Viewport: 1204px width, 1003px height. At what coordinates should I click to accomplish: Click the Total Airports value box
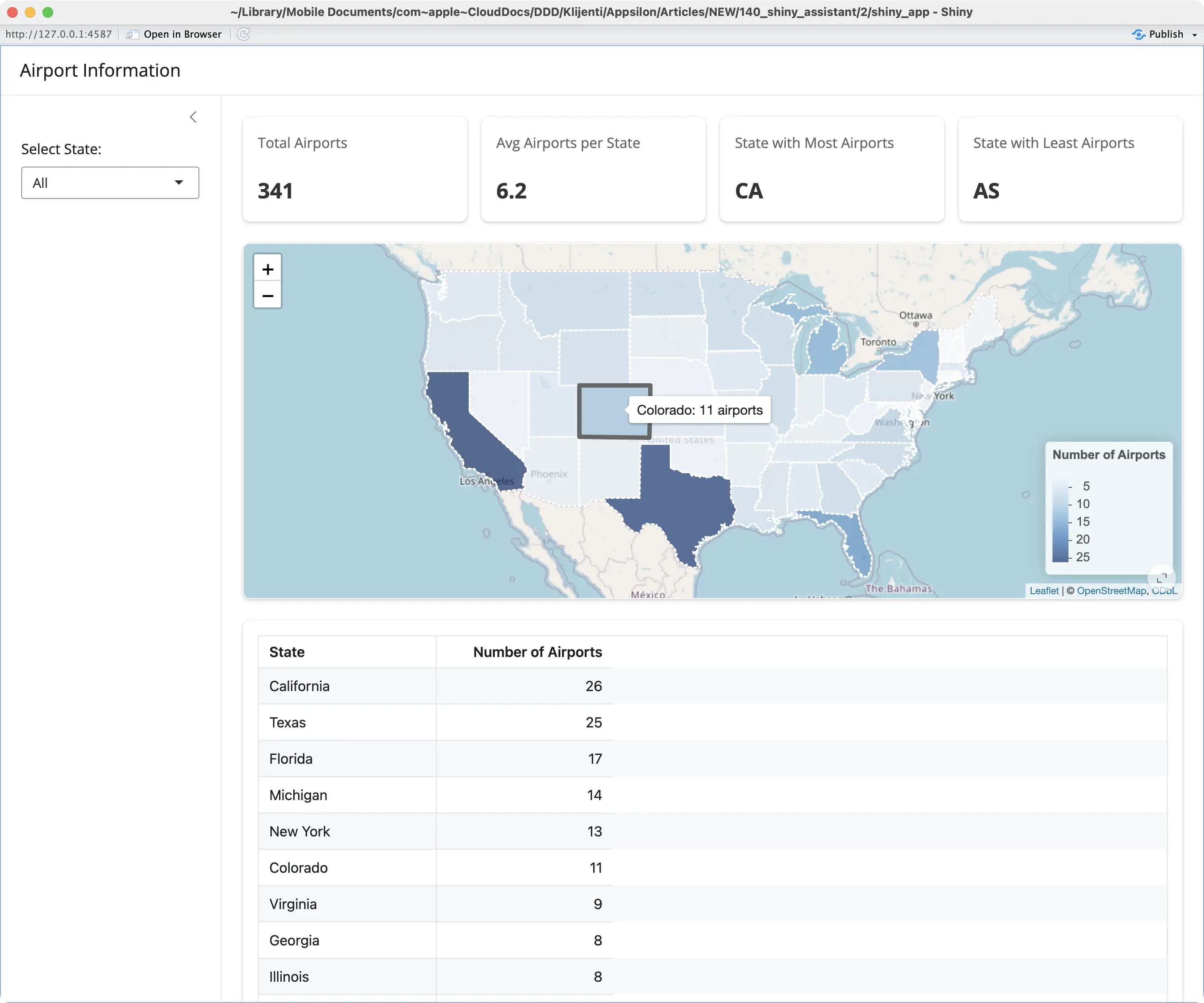tap(355, 169)
